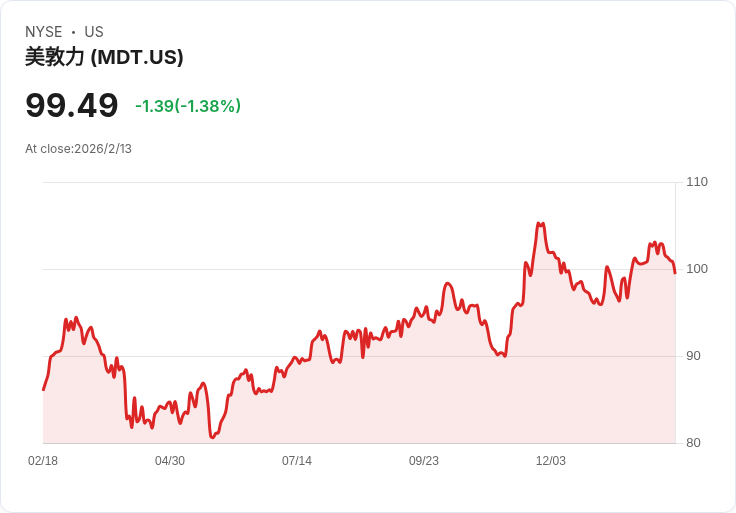Click the current price 99.49
Image resolution: width=736 pixels, height=513 pixels.
pyautogui.click(x=71, y=105)
